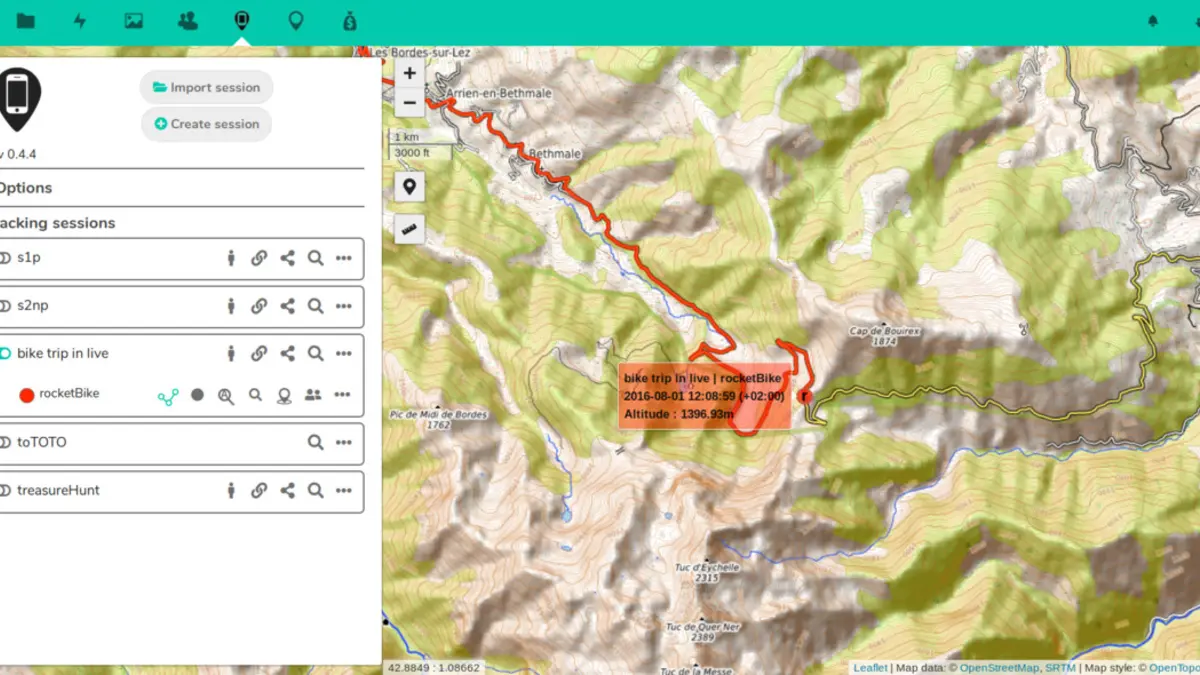Click the link icon in treasureHunt row

click(259, 490)
